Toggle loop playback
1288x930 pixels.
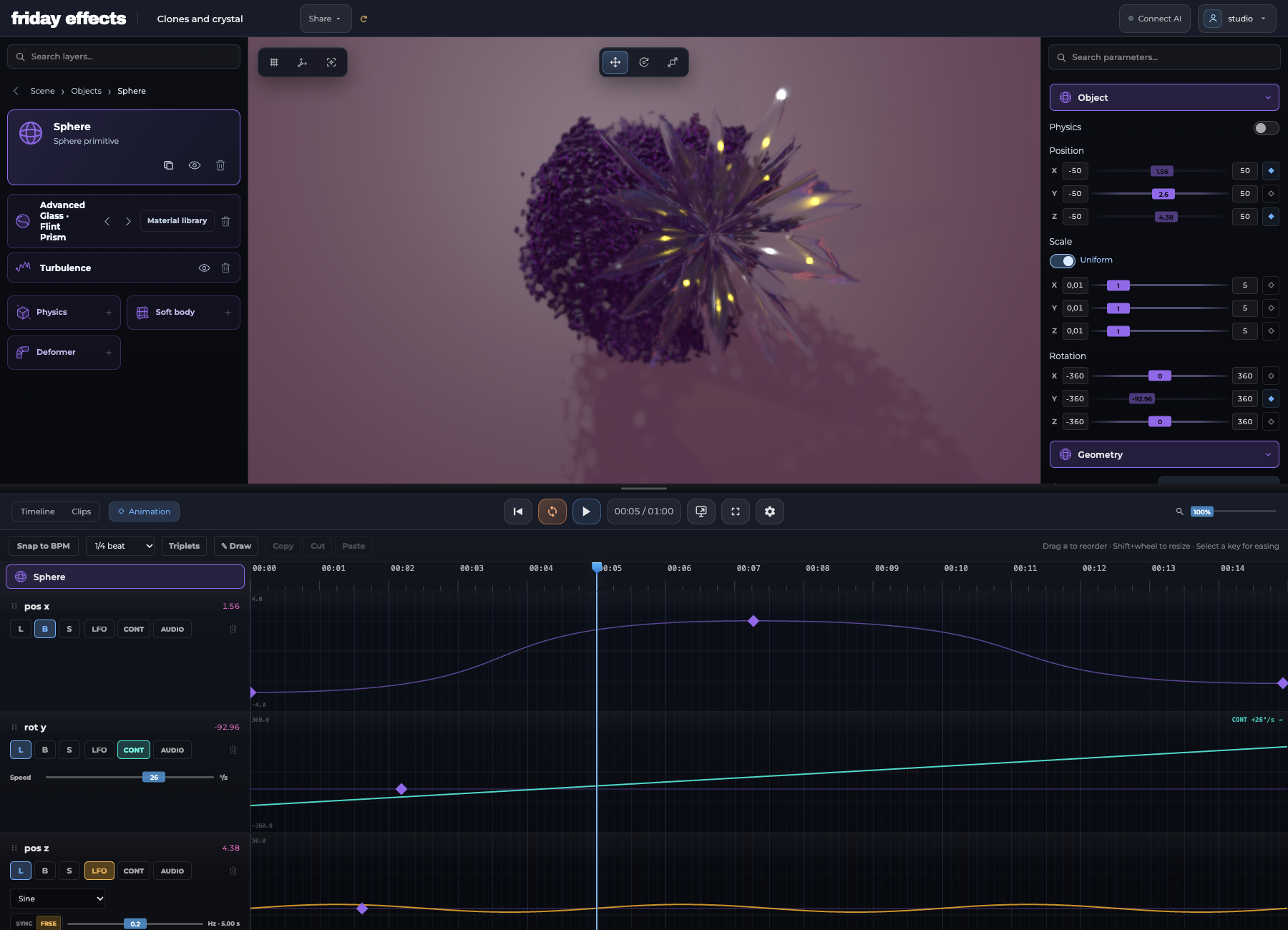(552, 511)
